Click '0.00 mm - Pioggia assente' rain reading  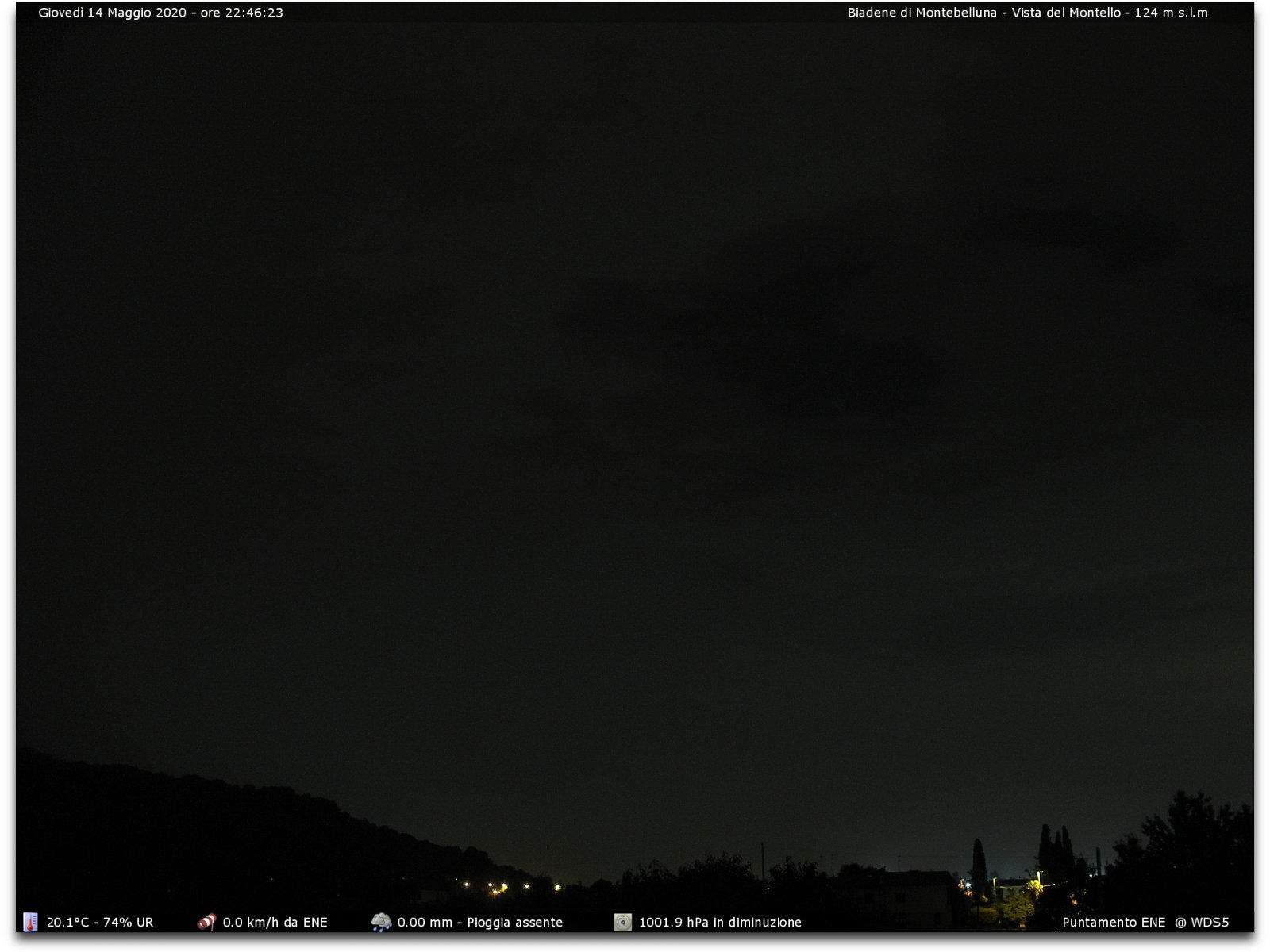pos(479,923)
